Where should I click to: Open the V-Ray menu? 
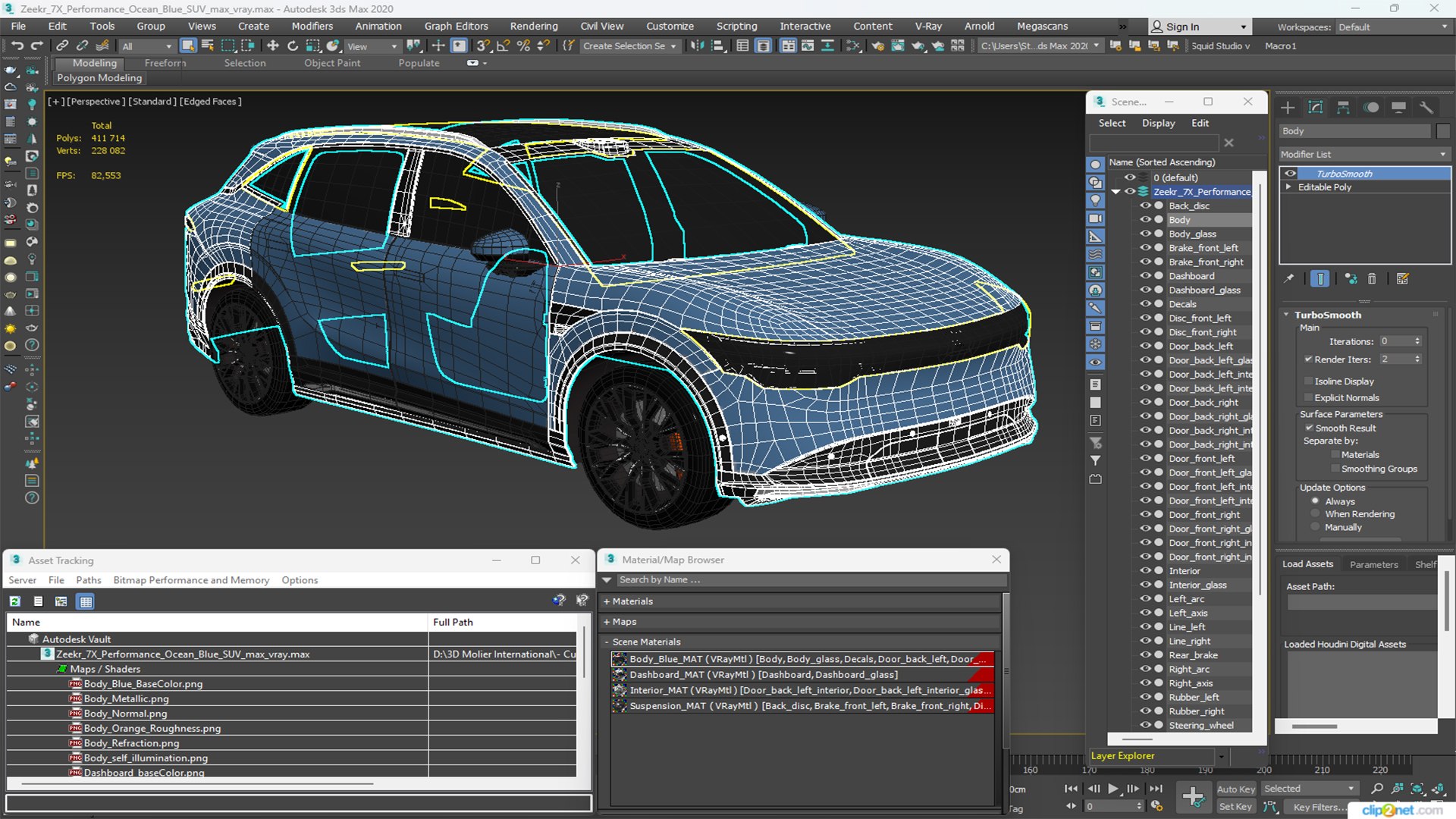point(928,26)
